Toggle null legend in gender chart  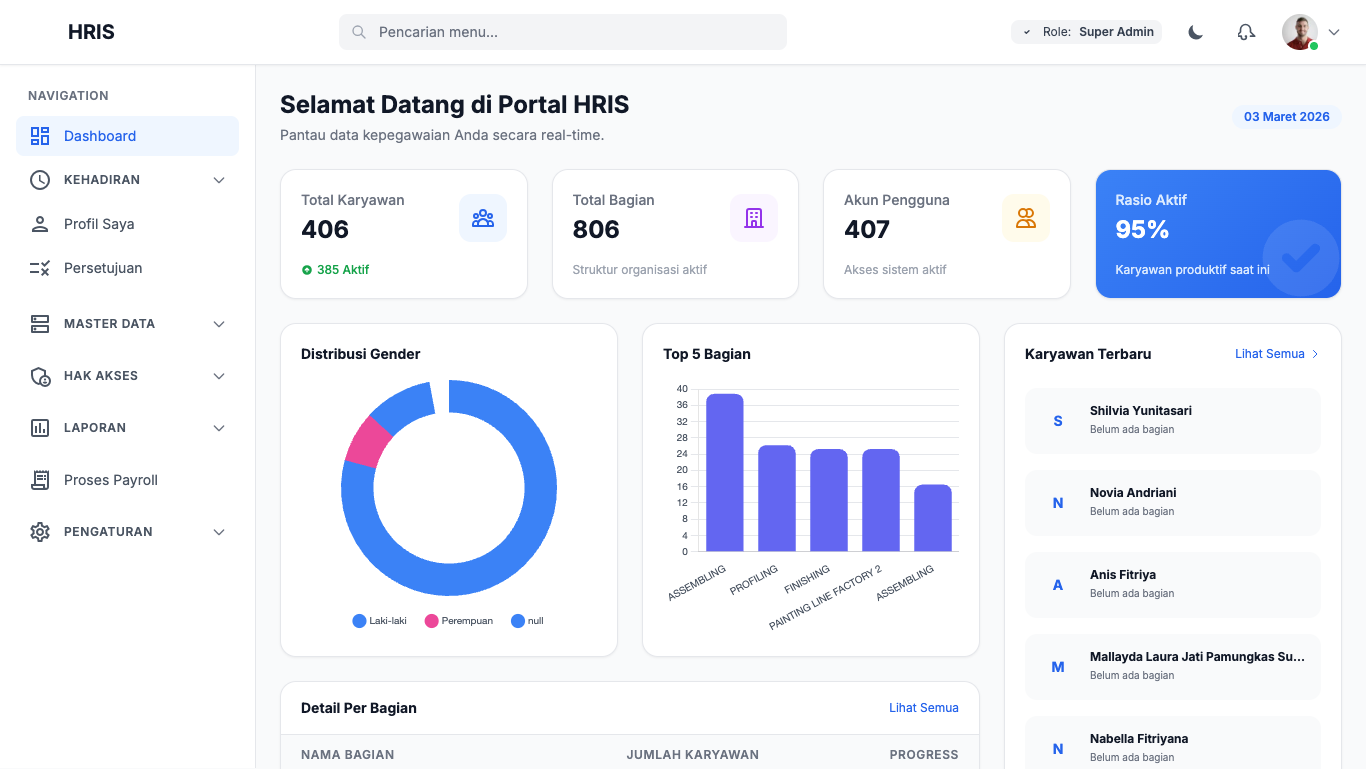click(x=527, y=621)
